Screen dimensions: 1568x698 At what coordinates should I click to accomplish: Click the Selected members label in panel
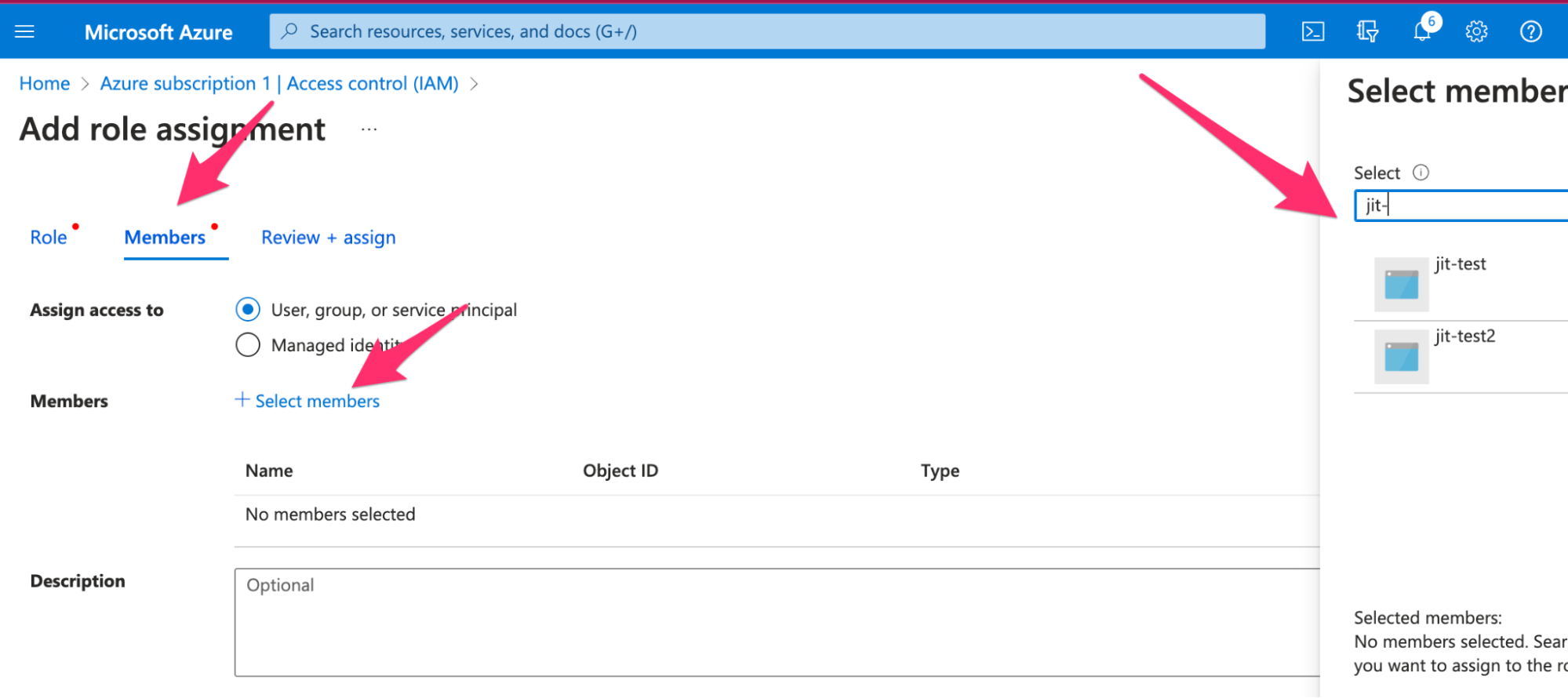point(1428,618)
